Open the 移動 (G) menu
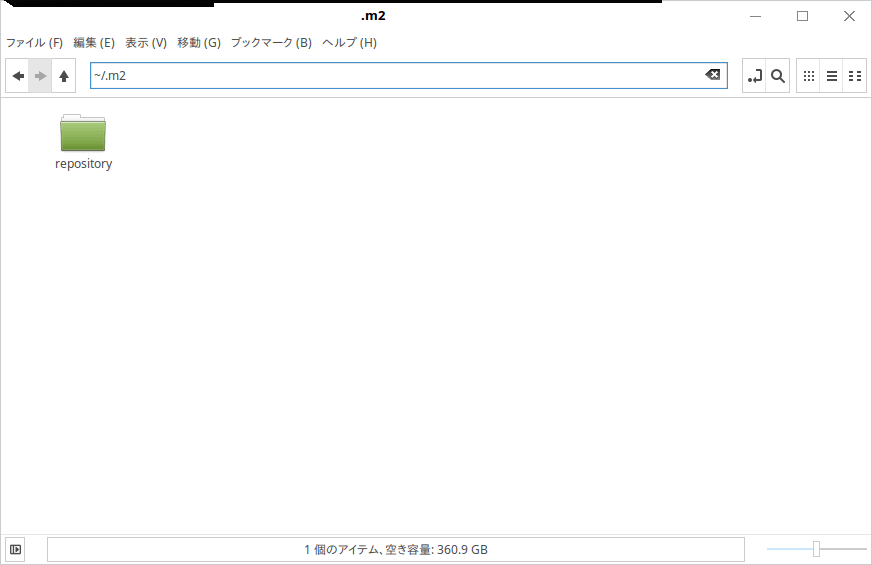 [x=199, y=43]
